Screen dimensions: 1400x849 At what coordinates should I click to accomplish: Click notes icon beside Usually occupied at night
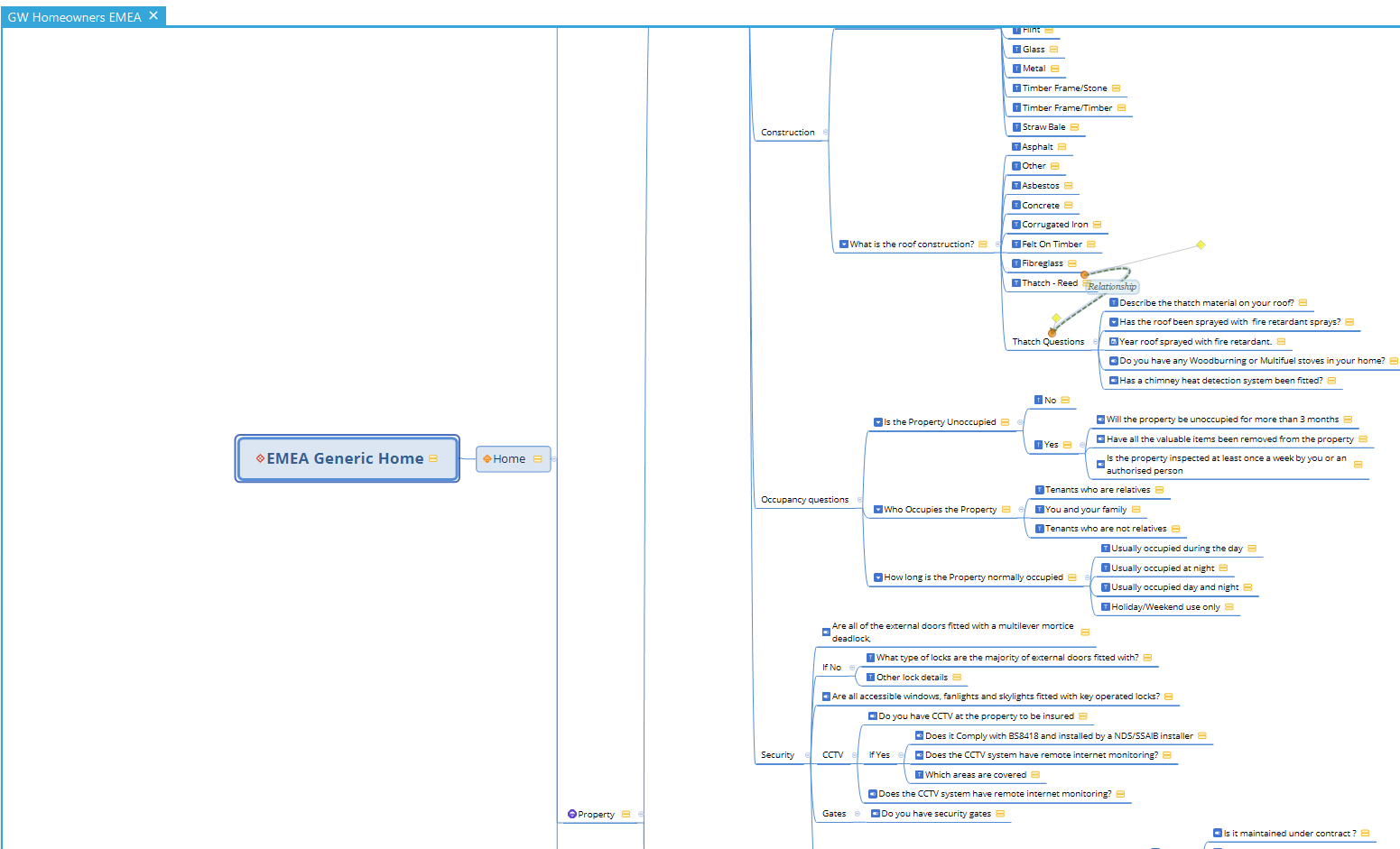pos(1223,568)
